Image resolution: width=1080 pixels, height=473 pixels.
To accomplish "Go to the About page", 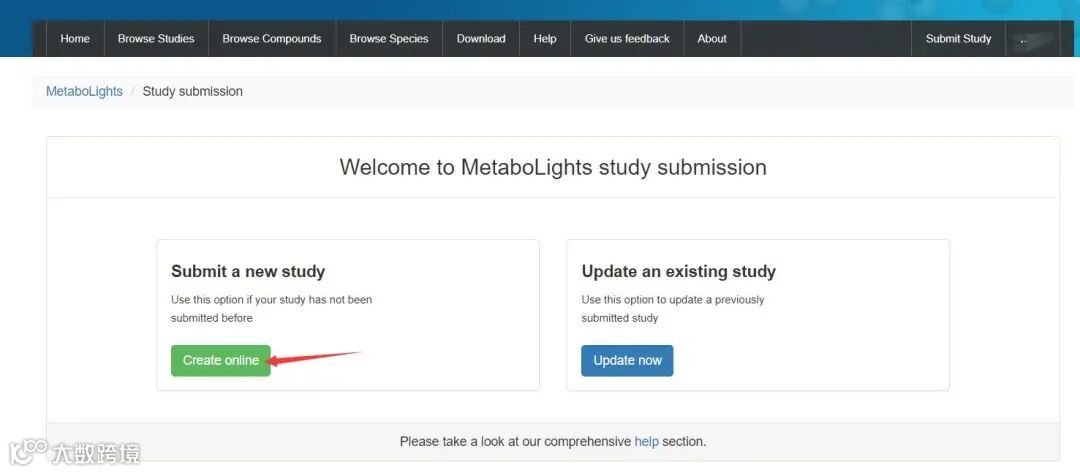I will click(x=712, y=39).
